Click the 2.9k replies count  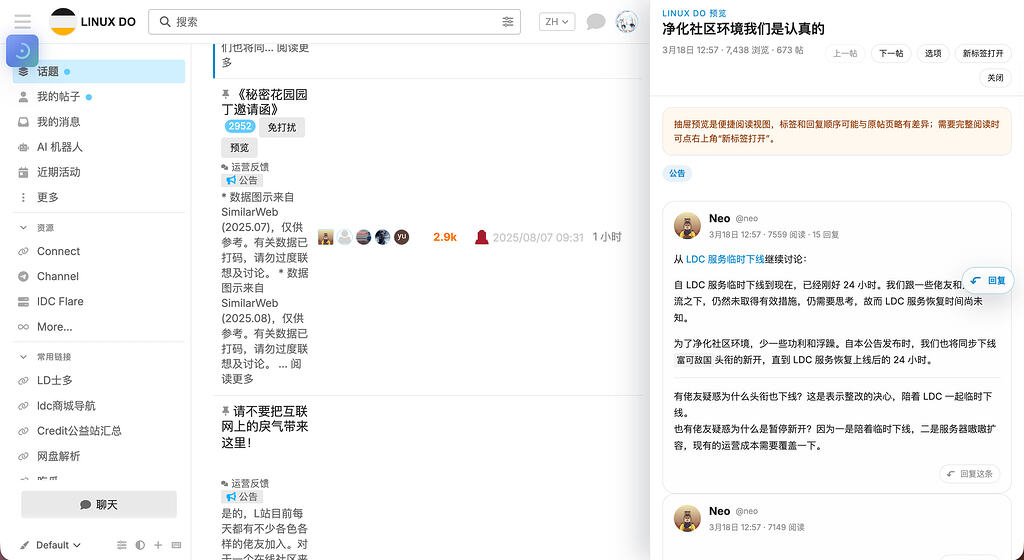pyautogui.click(x=445, y=237)
